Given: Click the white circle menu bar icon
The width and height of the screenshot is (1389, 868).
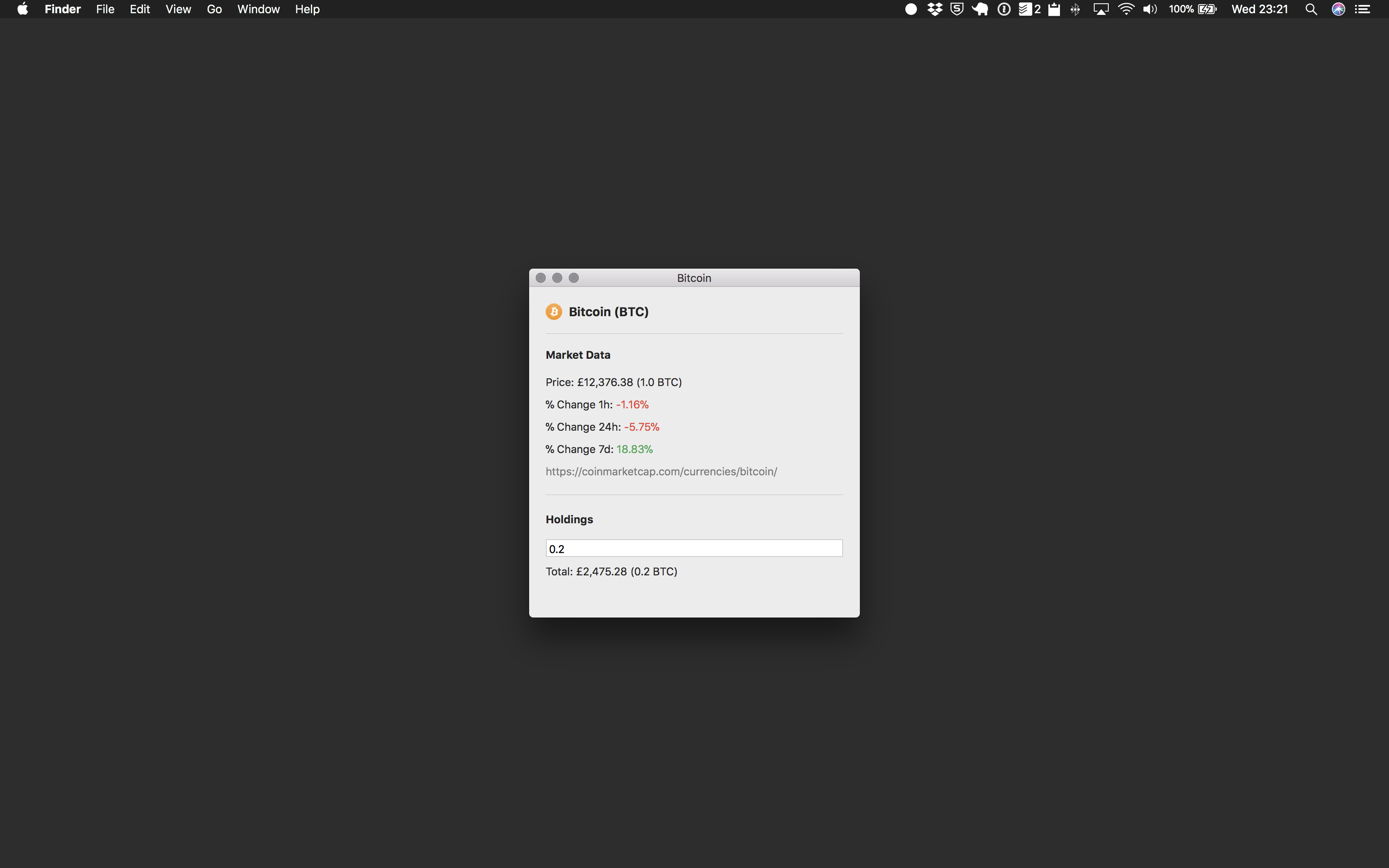Looking at the screenshot, I should coord(911,9).
